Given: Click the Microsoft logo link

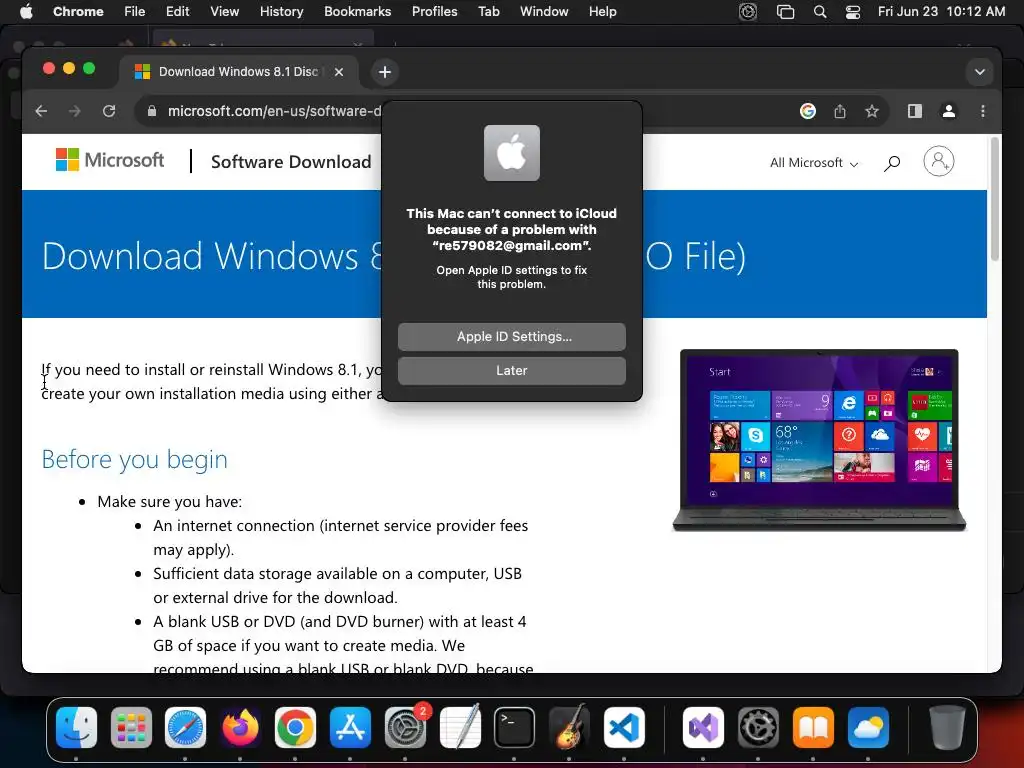Looking at the screenshot, I should pos(110,160).
